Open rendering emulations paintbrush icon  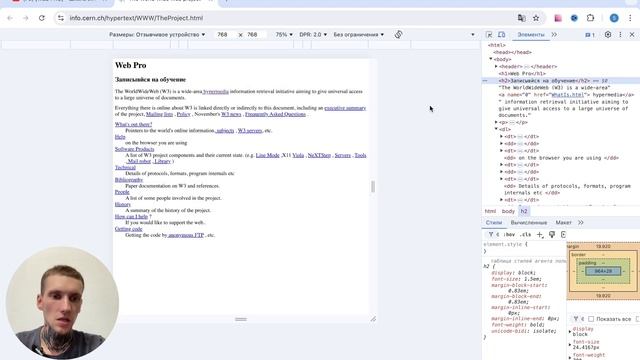coord(552,234)
